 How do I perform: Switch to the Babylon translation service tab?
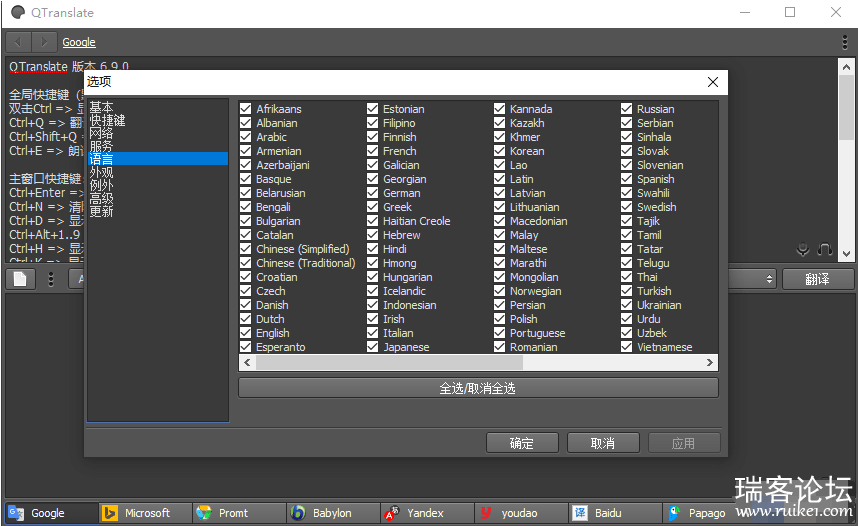(x=334, y=513)
